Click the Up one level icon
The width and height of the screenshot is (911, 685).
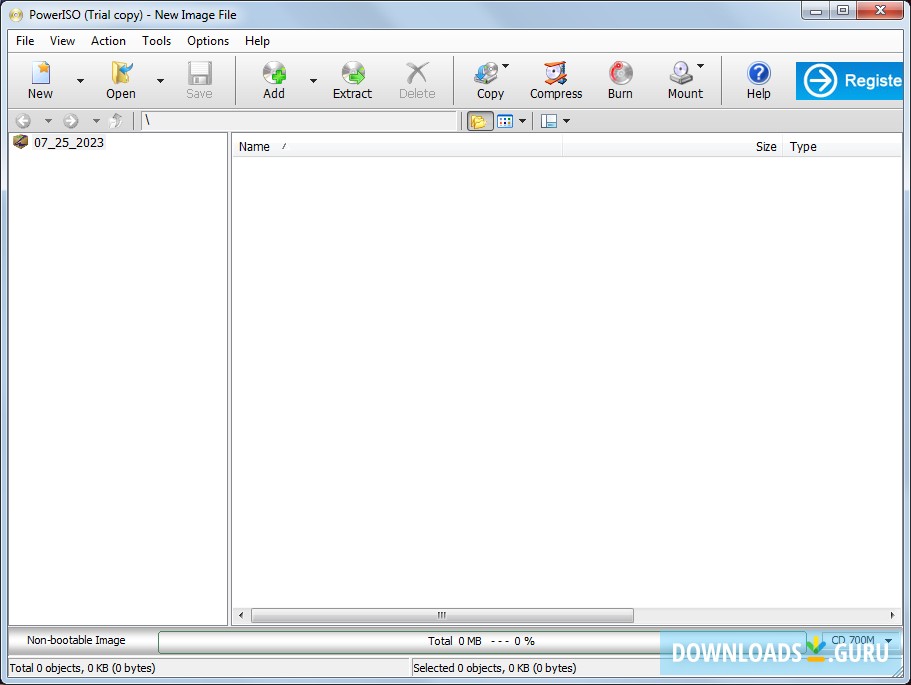tap(116, 121)
